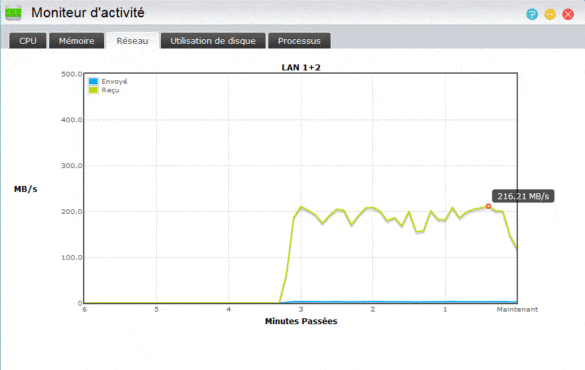Click the blue Envoyé legend swatch
Image resolution: width=585 pixels, height=370 pixels.
93,81
